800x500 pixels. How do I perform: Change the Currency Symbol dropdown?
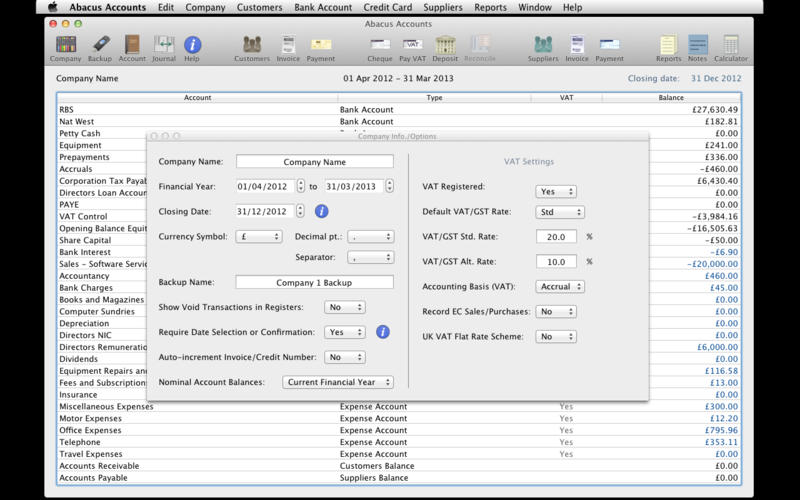tap(259, 236)
